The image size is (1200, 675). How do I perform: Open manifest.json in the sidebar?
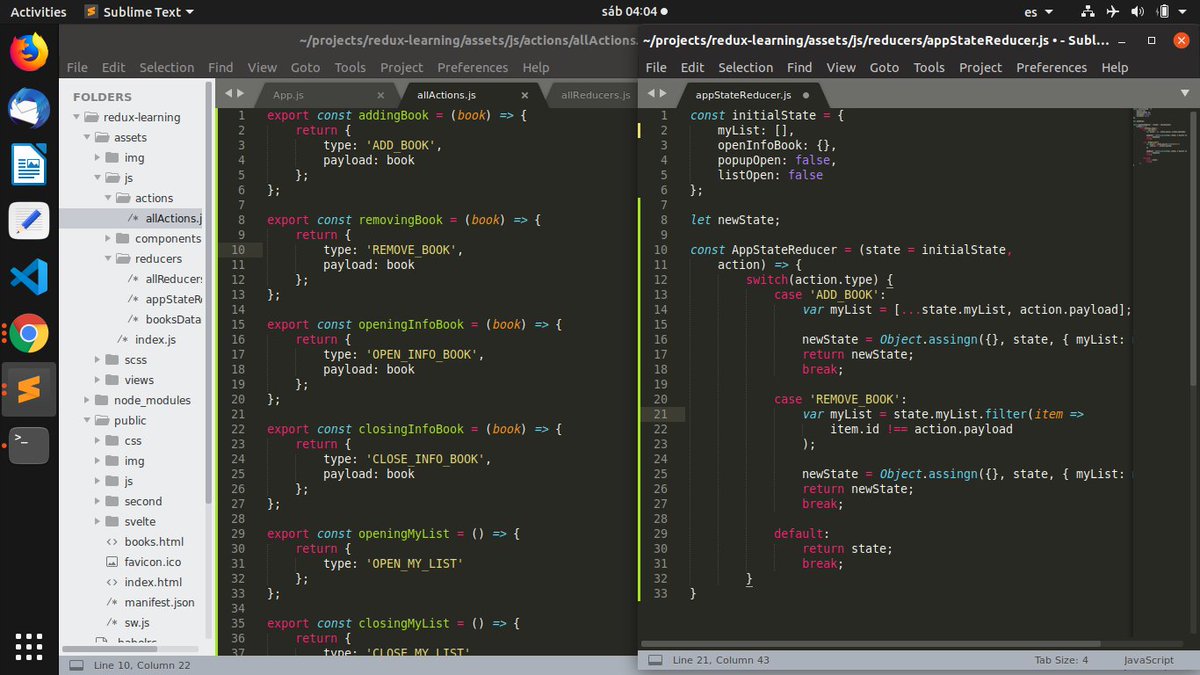(x=159, y=603)
